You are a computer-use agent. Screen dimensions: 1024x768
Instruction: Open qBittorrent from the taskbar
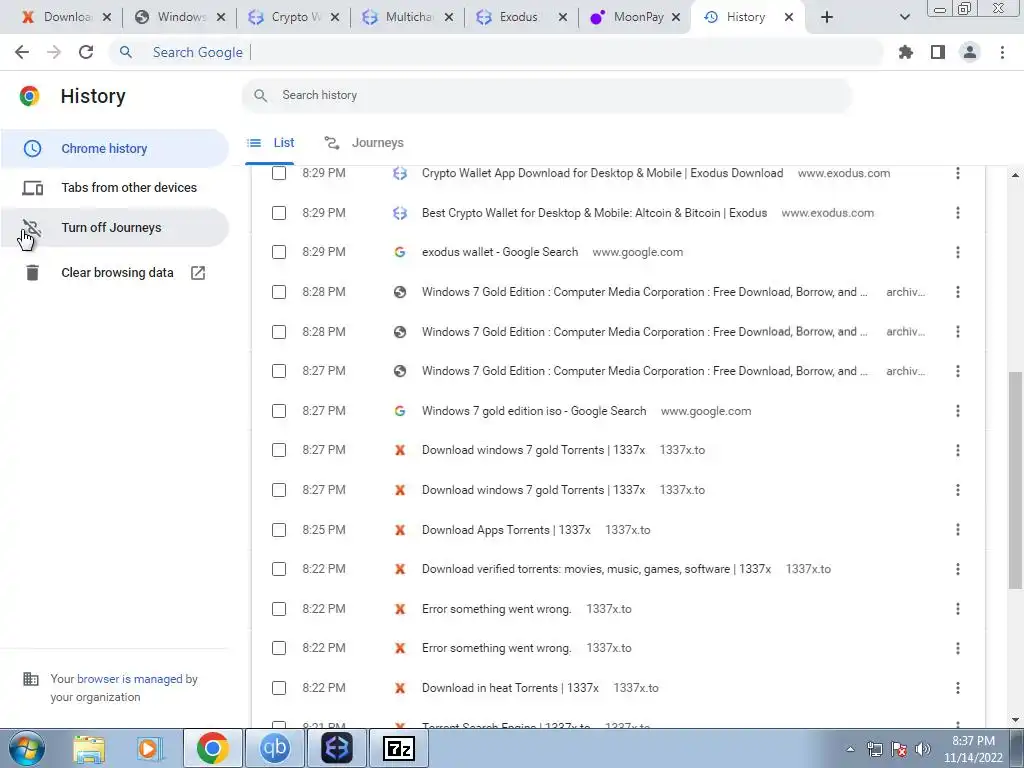[275, 748]
